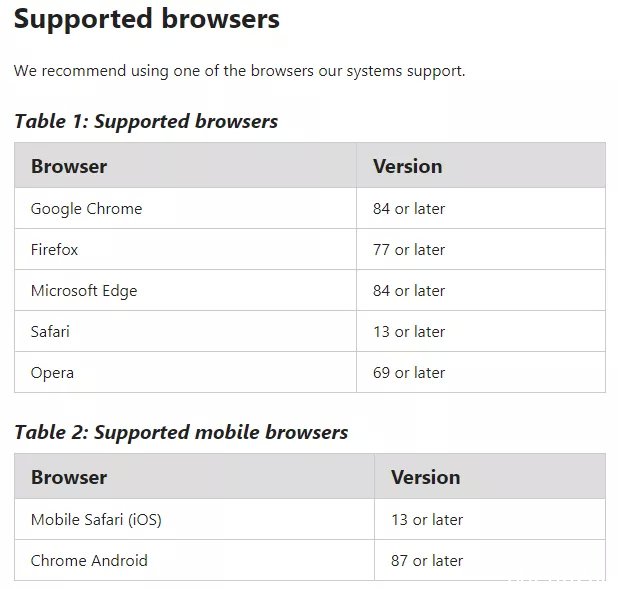This screenshot has height=589, width=618.
Task: Select the Firefox table cell
Action: point(185,250)
